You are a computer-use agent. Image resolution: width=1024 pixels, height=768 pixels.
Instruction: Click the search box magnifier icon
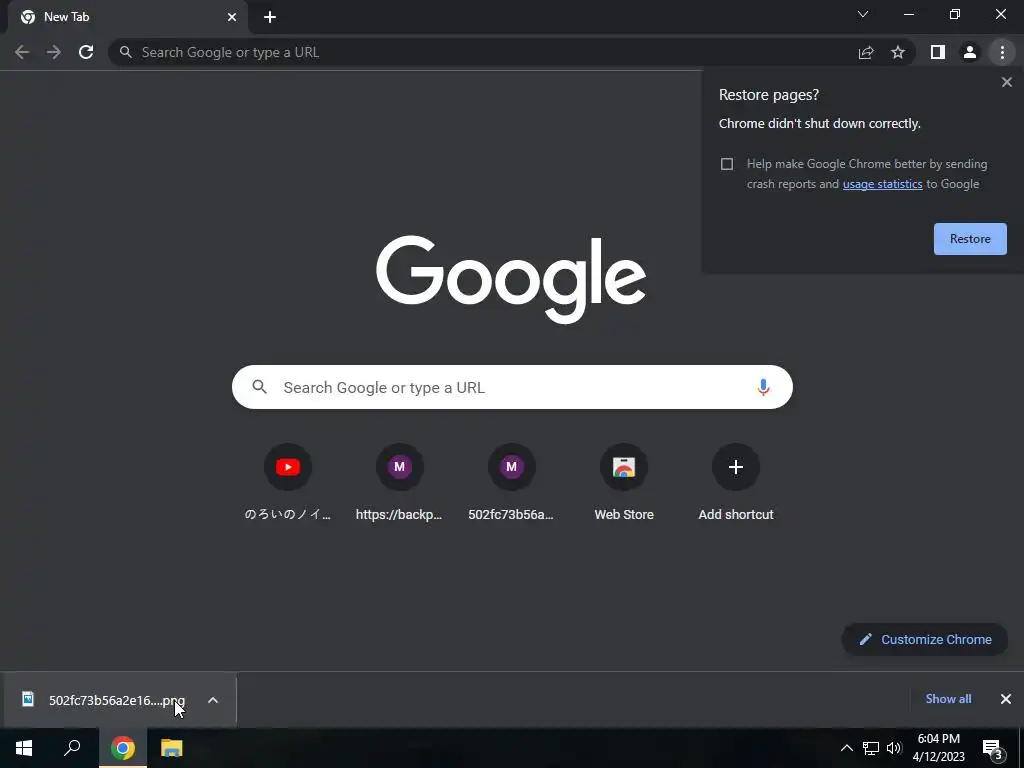coord(259,387)
